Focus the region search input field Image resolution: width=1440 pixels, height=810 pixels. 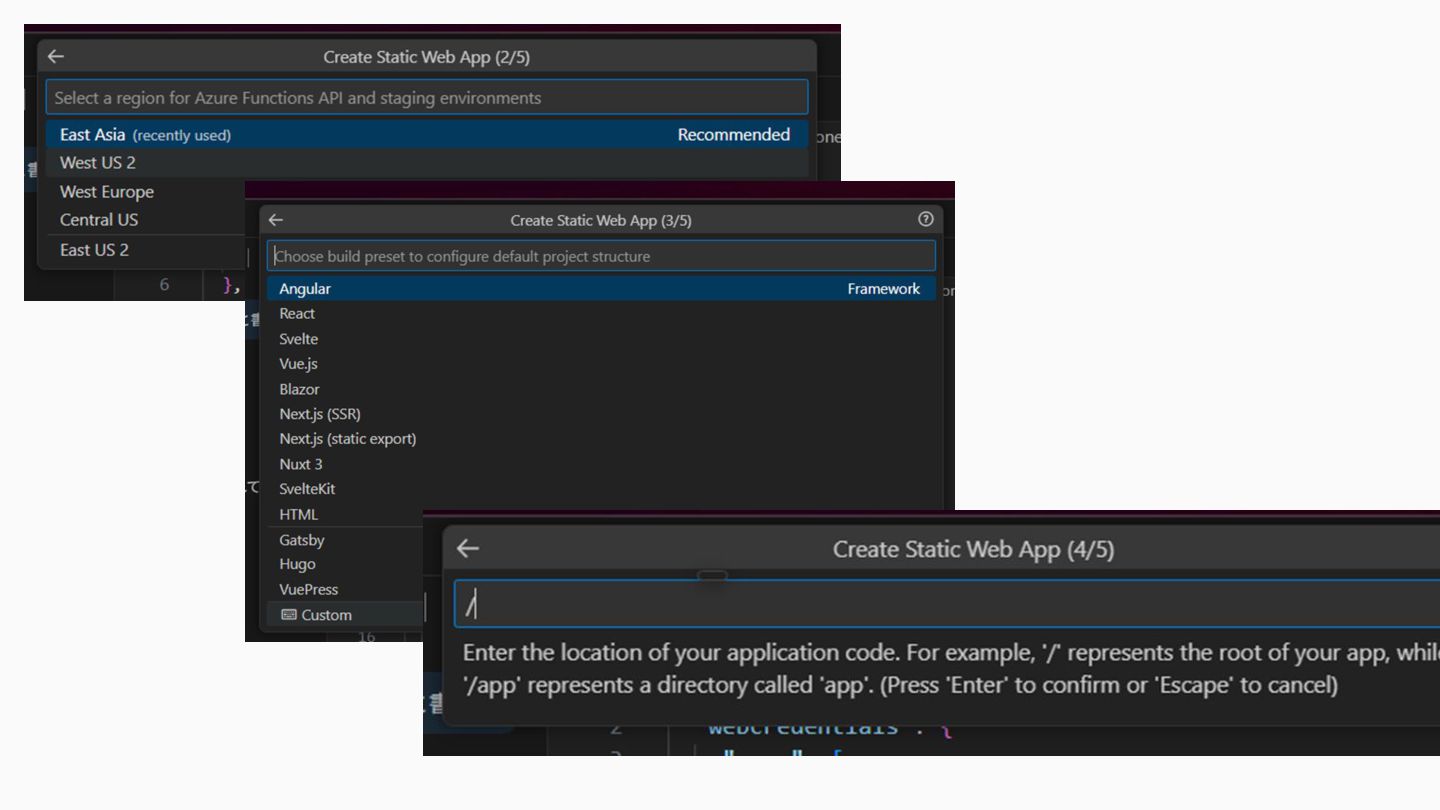[x=427, y=98]
